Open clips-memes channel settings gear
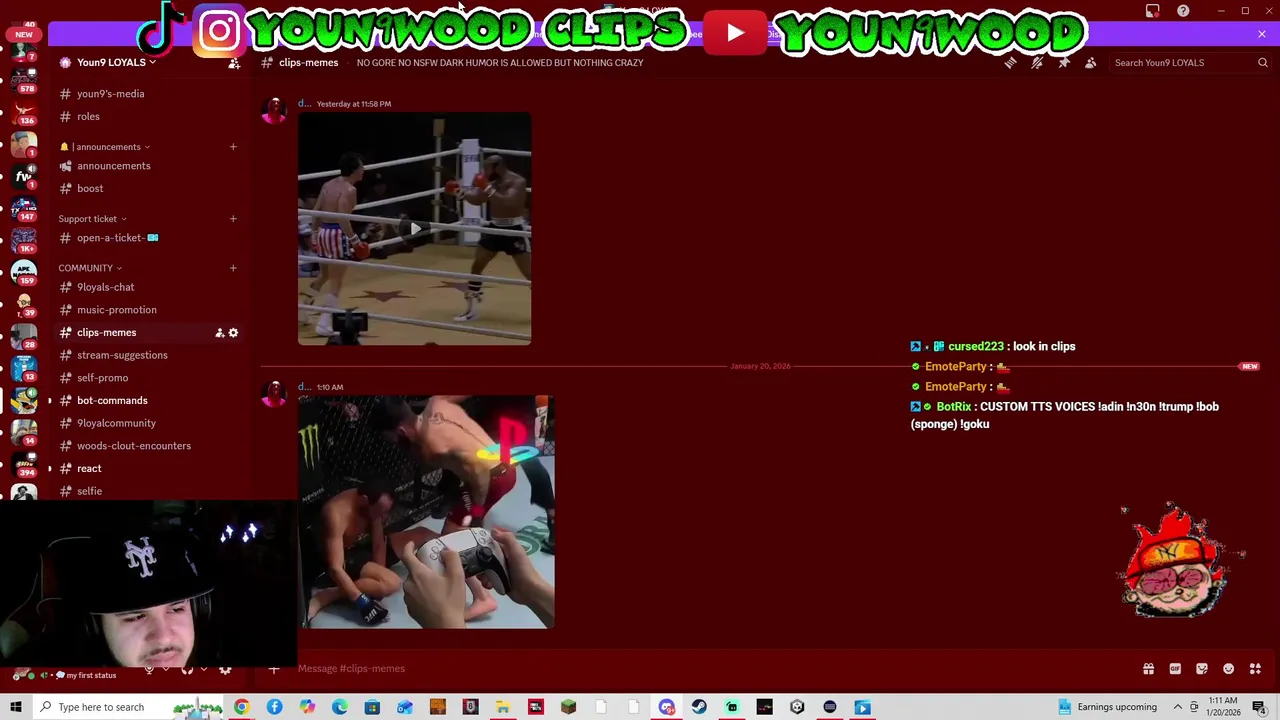 tap(234, 333)
